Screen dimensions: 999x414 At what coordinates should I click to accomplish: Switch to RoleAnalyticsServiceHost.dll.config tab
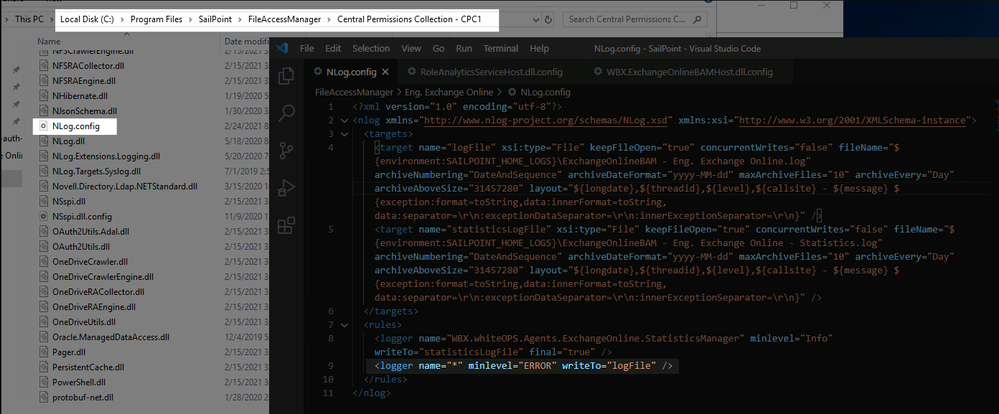(x=484, y=72)
